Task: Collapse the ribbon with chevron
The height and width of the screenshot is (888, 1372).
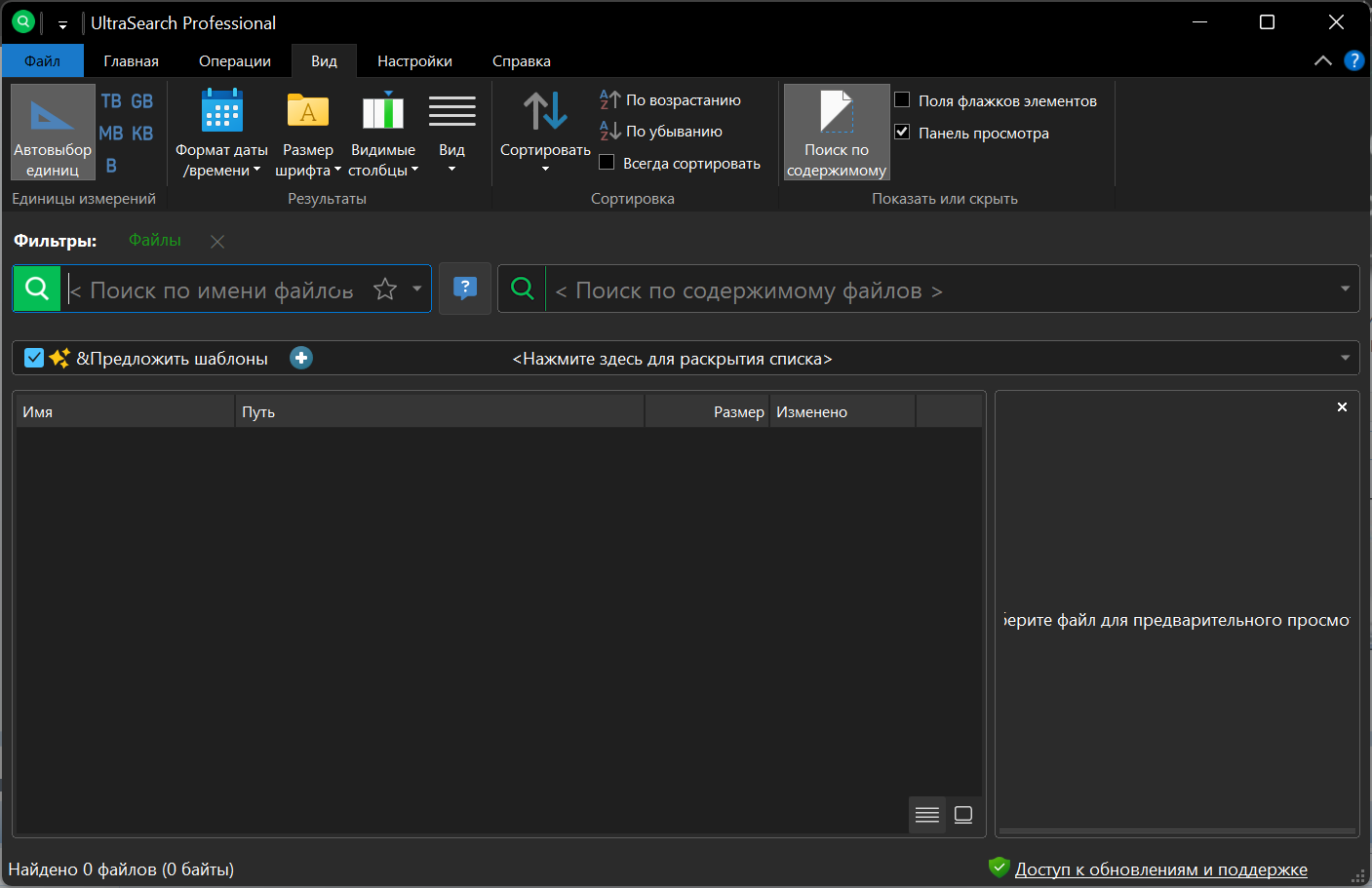Action: coord(1322,60)
